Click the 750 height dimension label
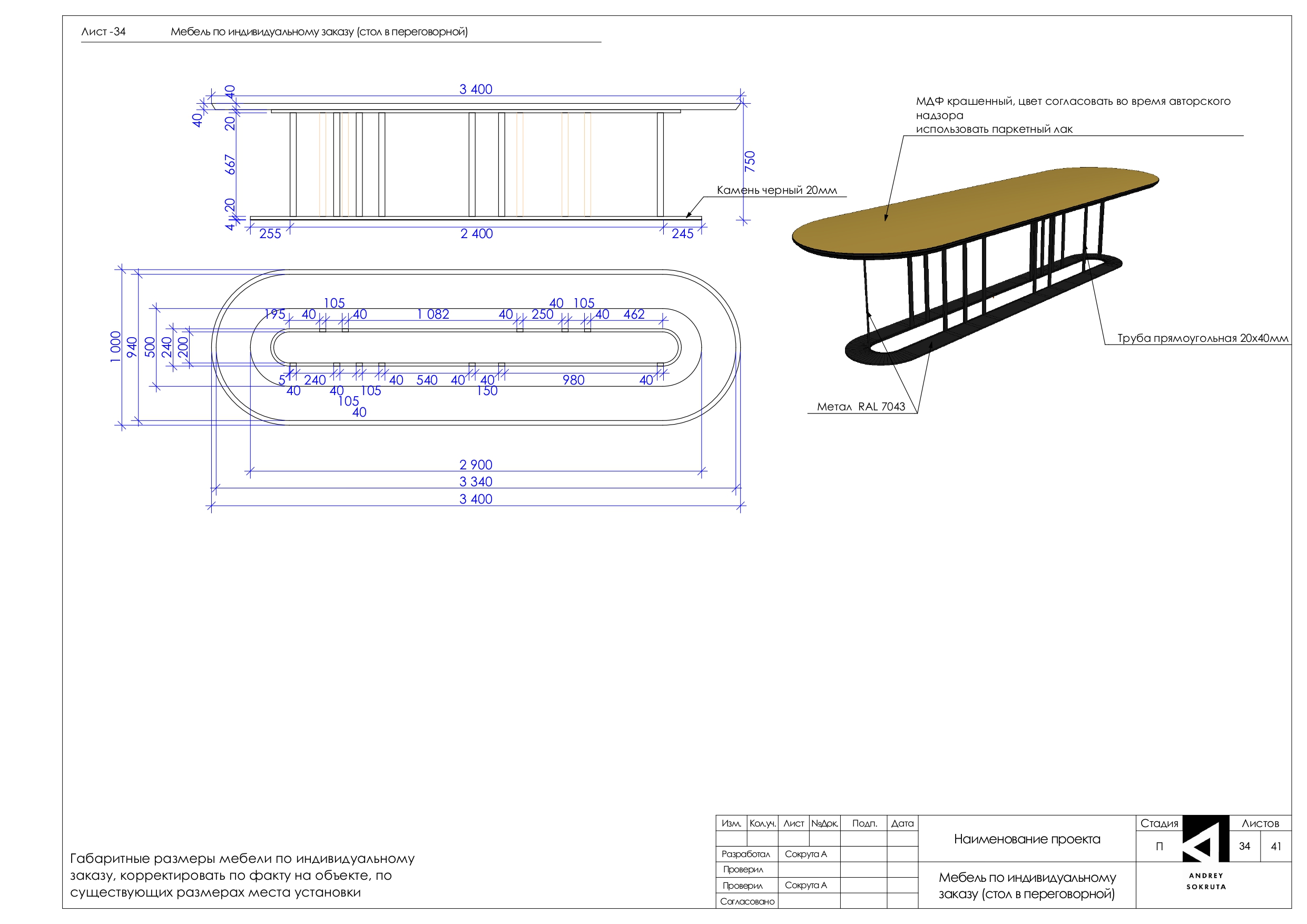The image size is (1307, 924). [x=750, y=162]
